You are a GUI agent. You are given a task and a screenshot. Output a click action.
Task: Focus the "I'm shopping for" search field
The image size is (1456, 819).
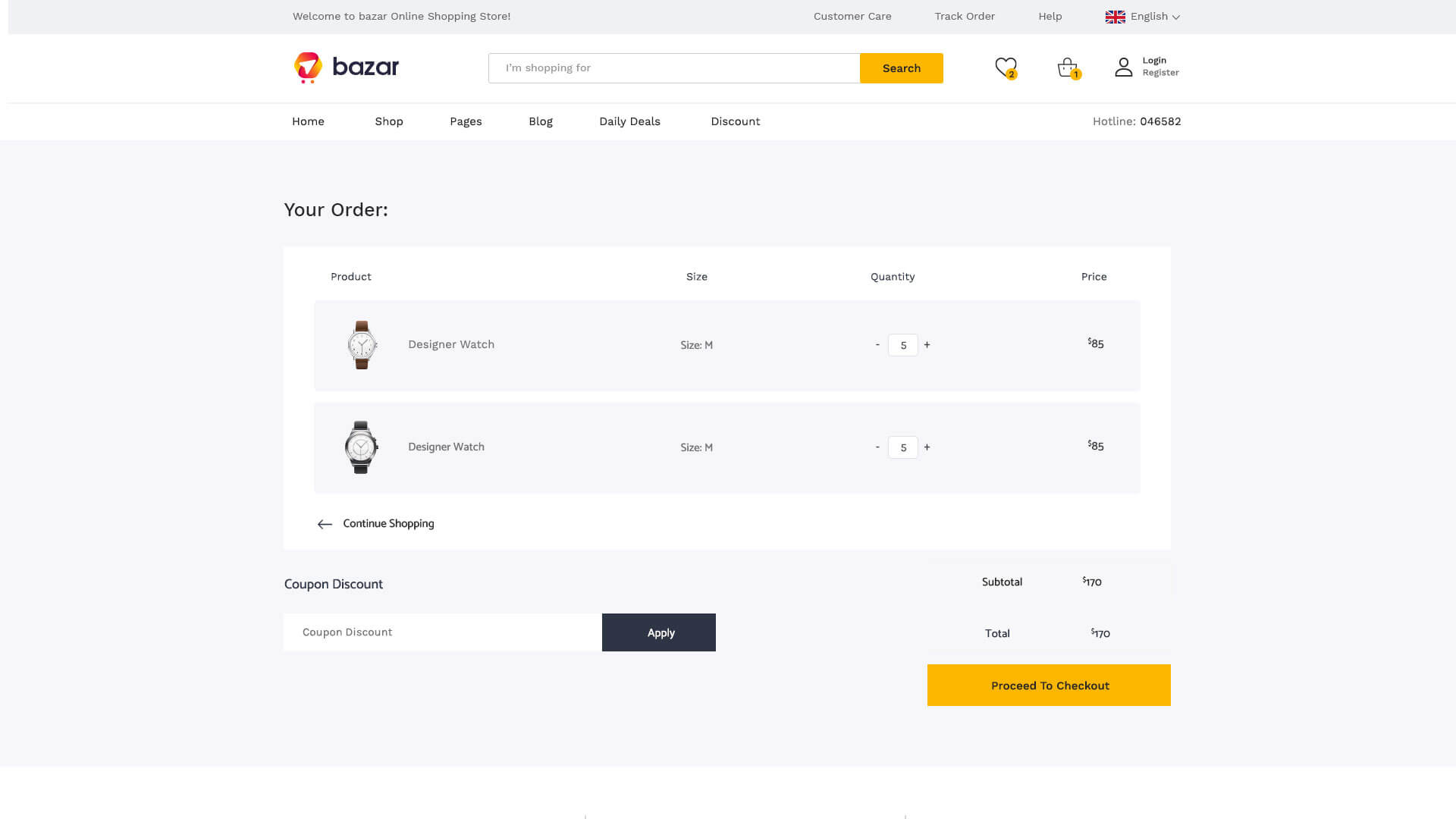pyautogui.click(x=674, y=68)
